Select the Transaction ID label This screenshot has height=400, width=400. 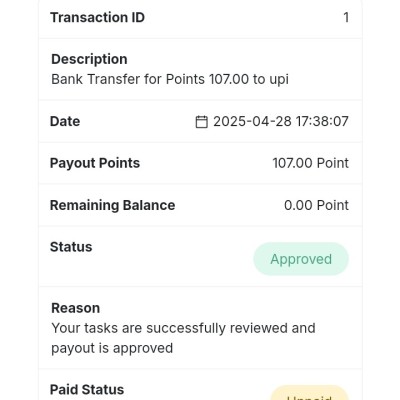tap(97, 17)
